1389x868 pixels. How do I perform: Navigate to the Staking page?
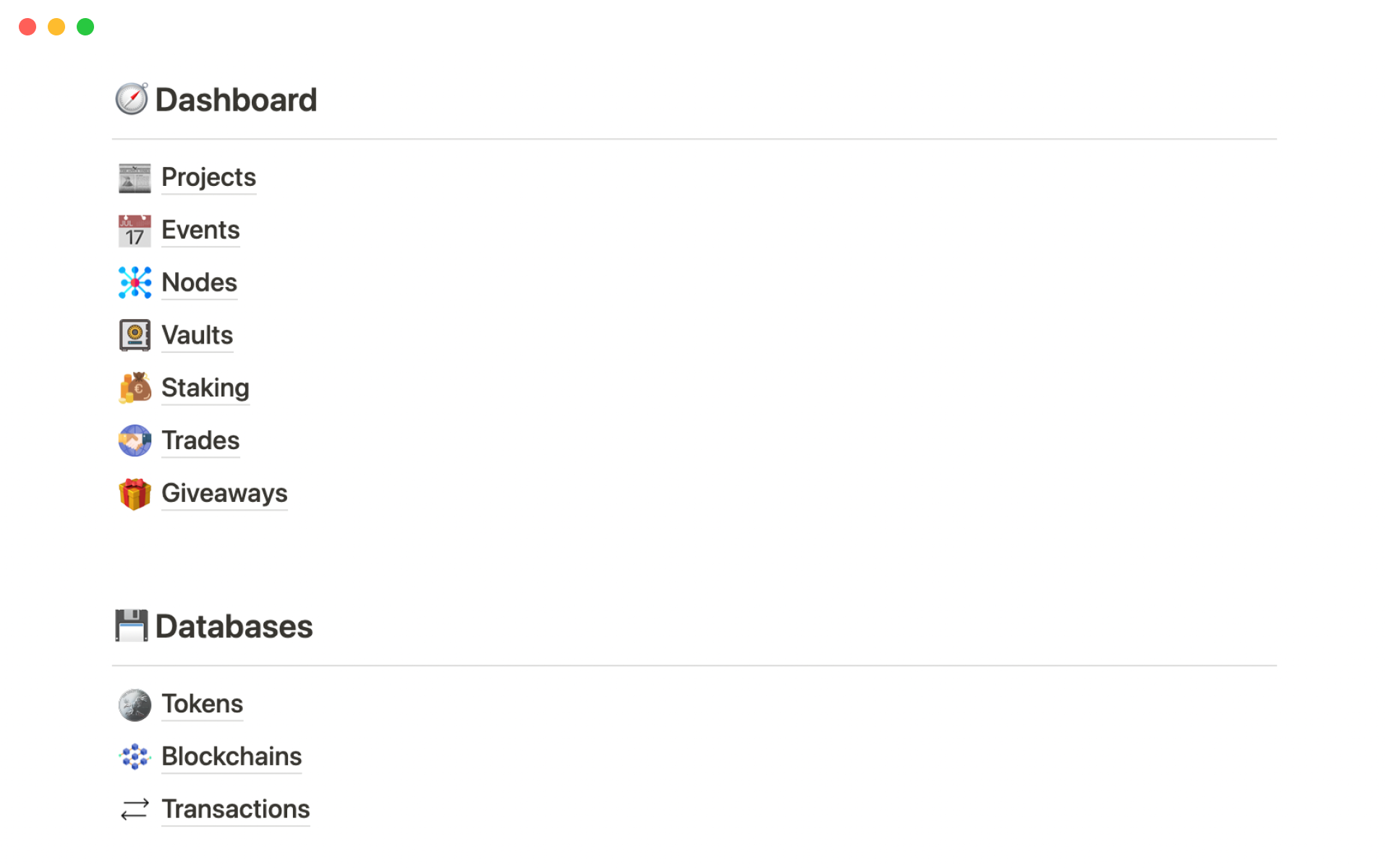tap(205, 388)
